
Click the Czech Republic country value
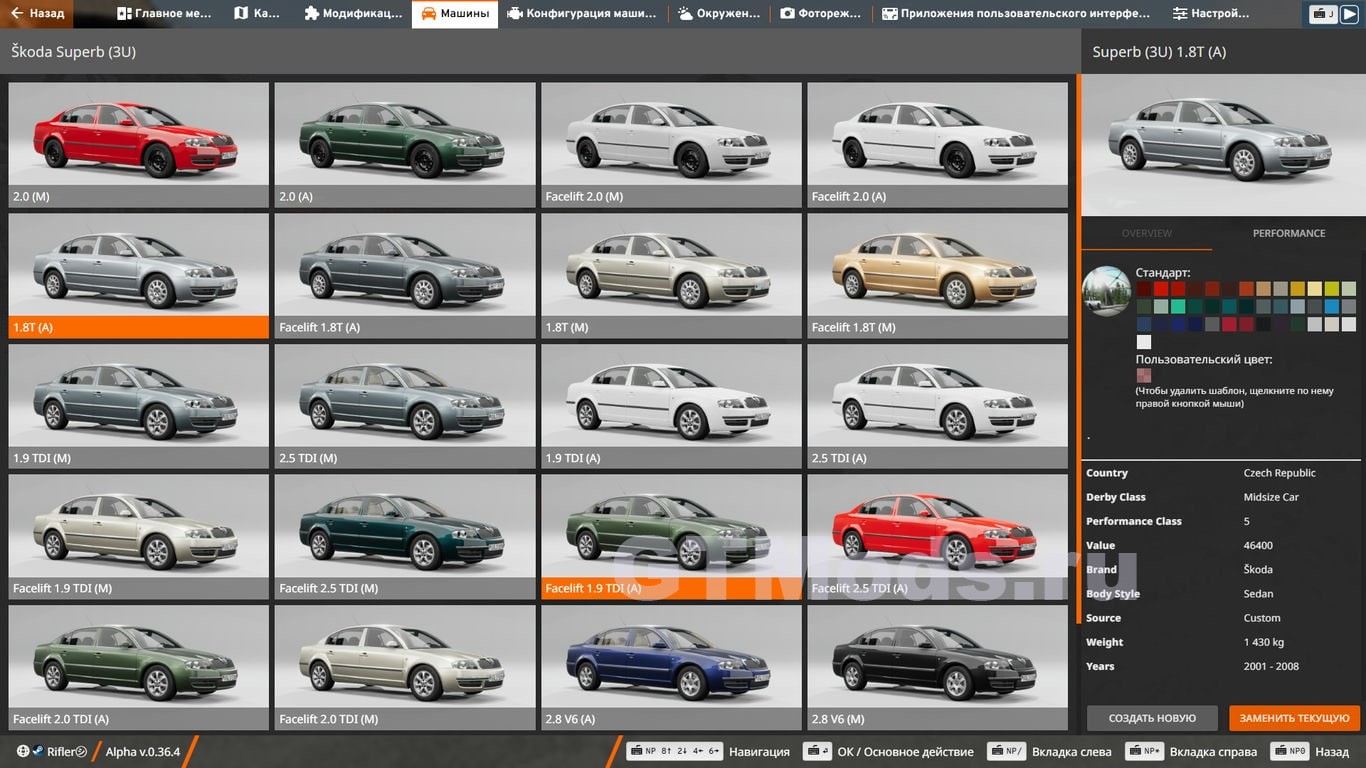pos(1279,473)
